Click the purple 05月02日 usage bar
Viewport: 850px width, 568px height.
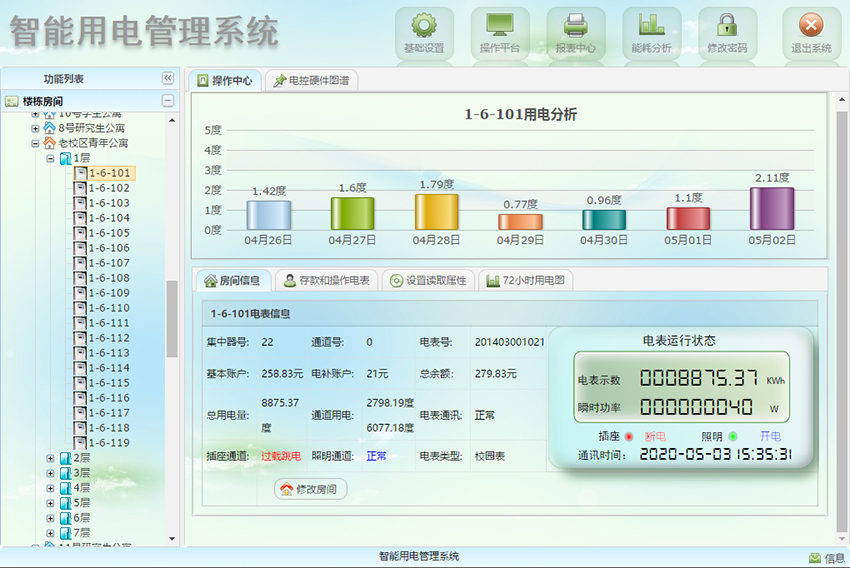(x=772, y=208)
